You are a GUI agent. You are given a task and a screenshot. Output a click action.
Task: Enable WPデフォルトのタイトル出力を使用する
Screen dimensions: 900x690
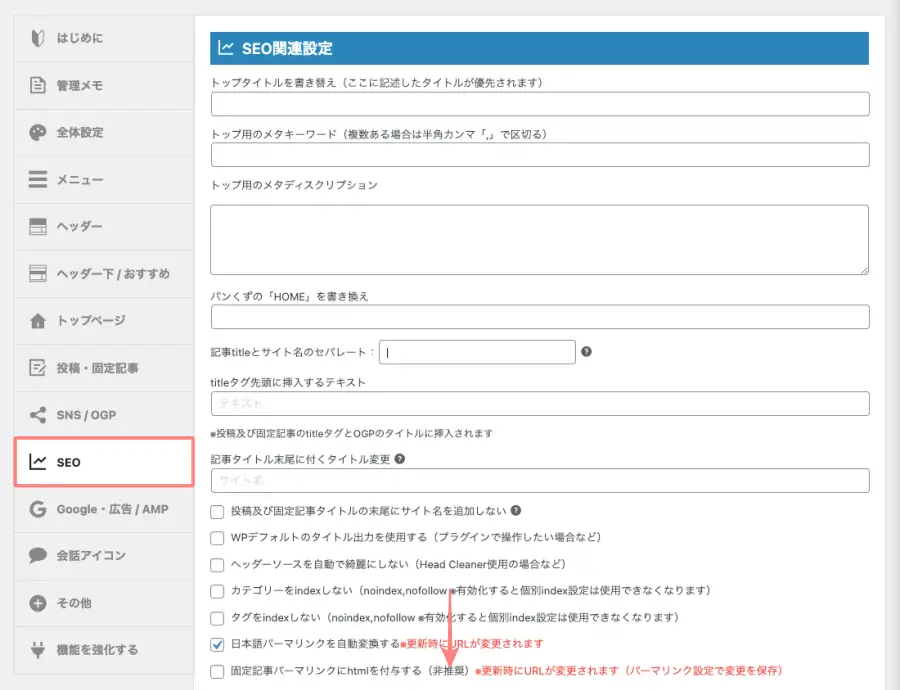[217, 537]
